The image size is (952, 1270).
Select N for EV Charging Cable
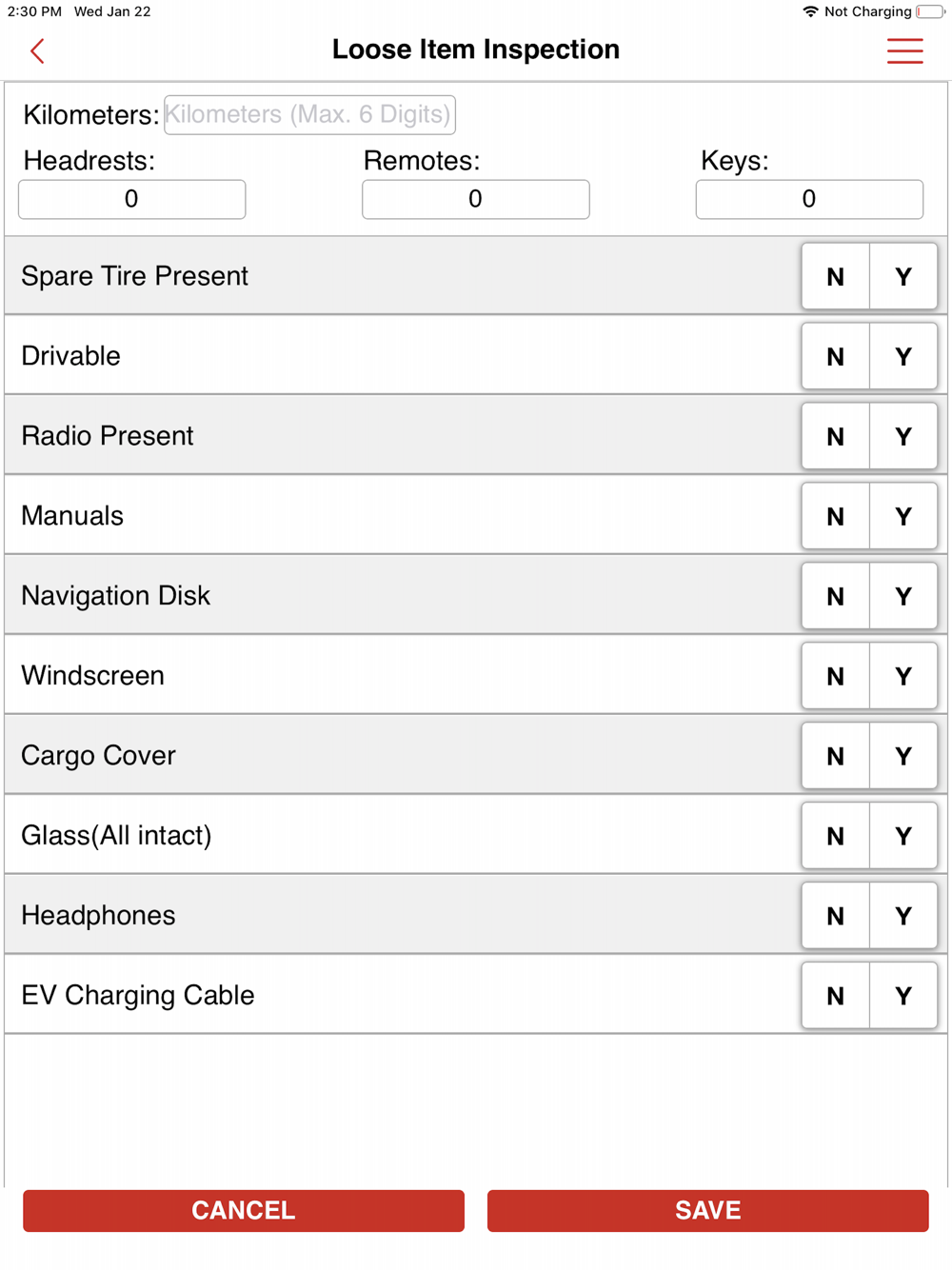coord(835,997)
